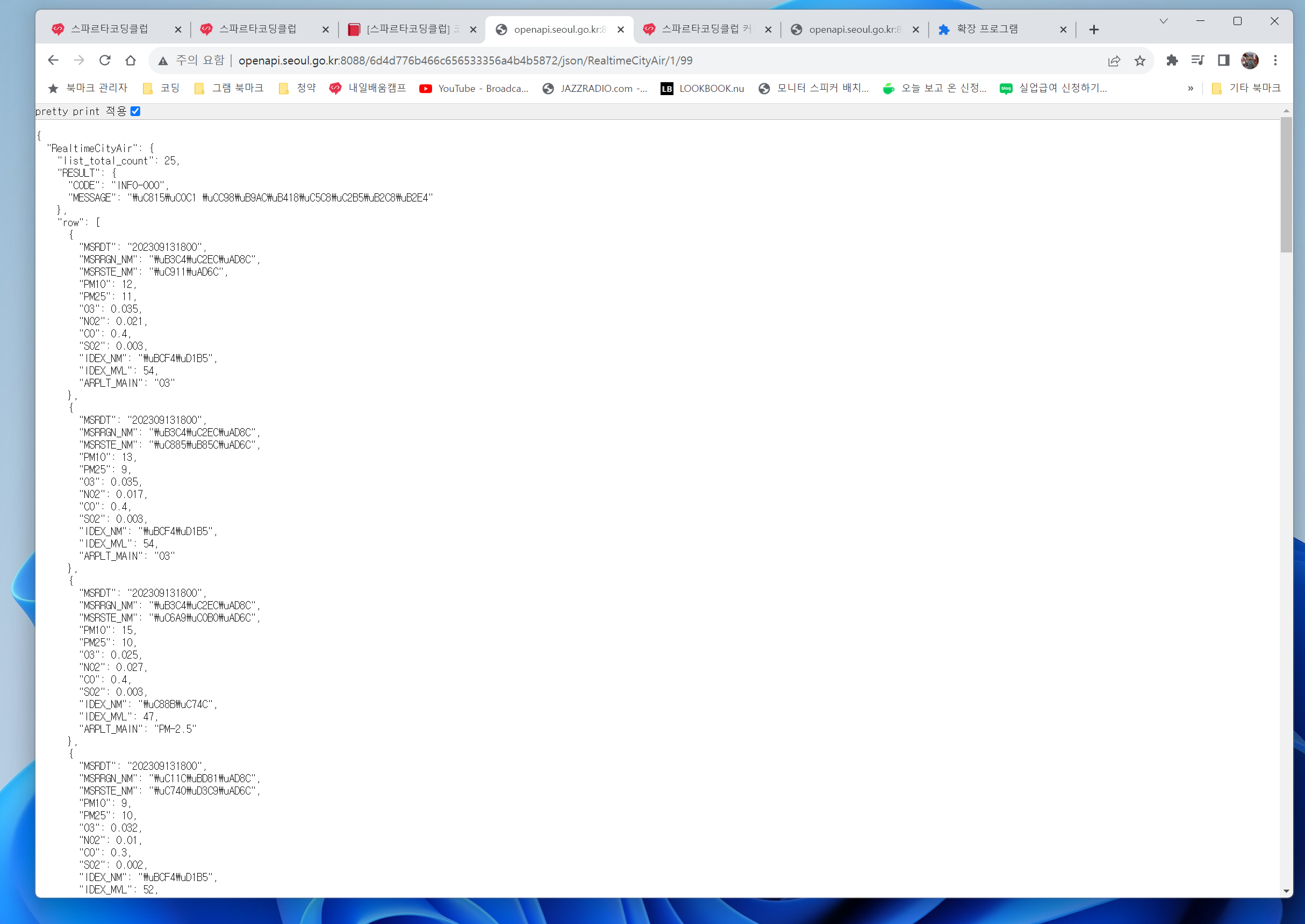
Task: Open the user profile avatar
Action: point(1250,60)
